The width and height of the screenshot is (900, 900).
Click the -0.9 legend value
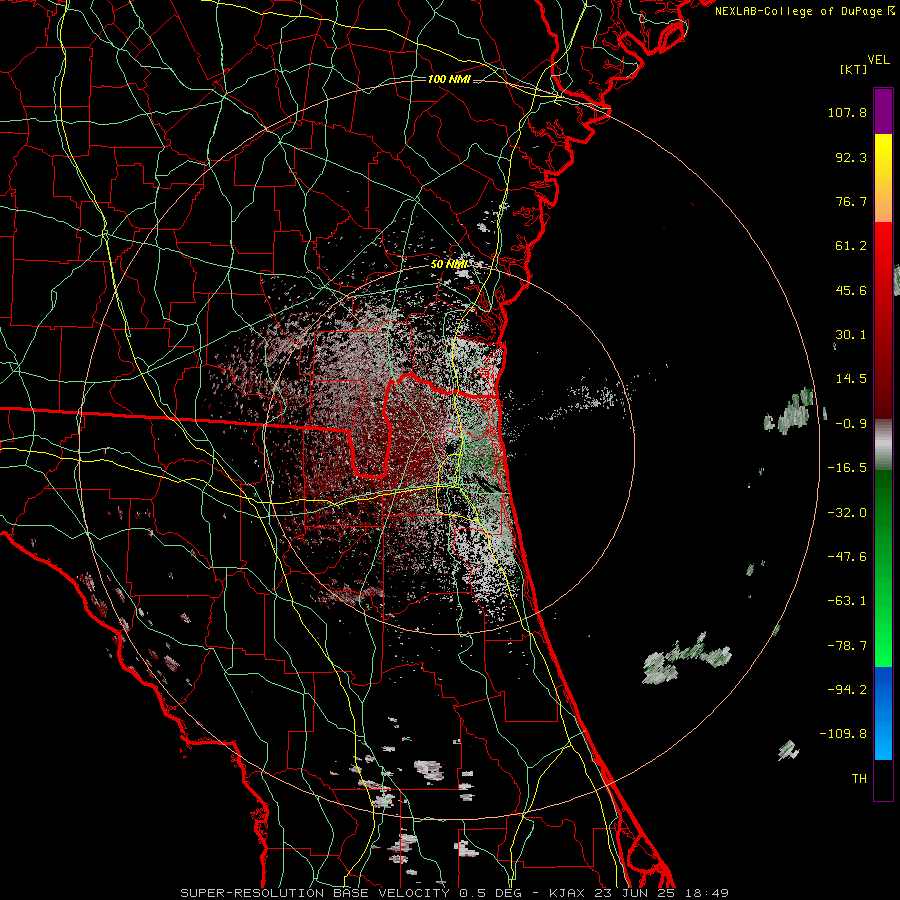(x=851, y=424)
